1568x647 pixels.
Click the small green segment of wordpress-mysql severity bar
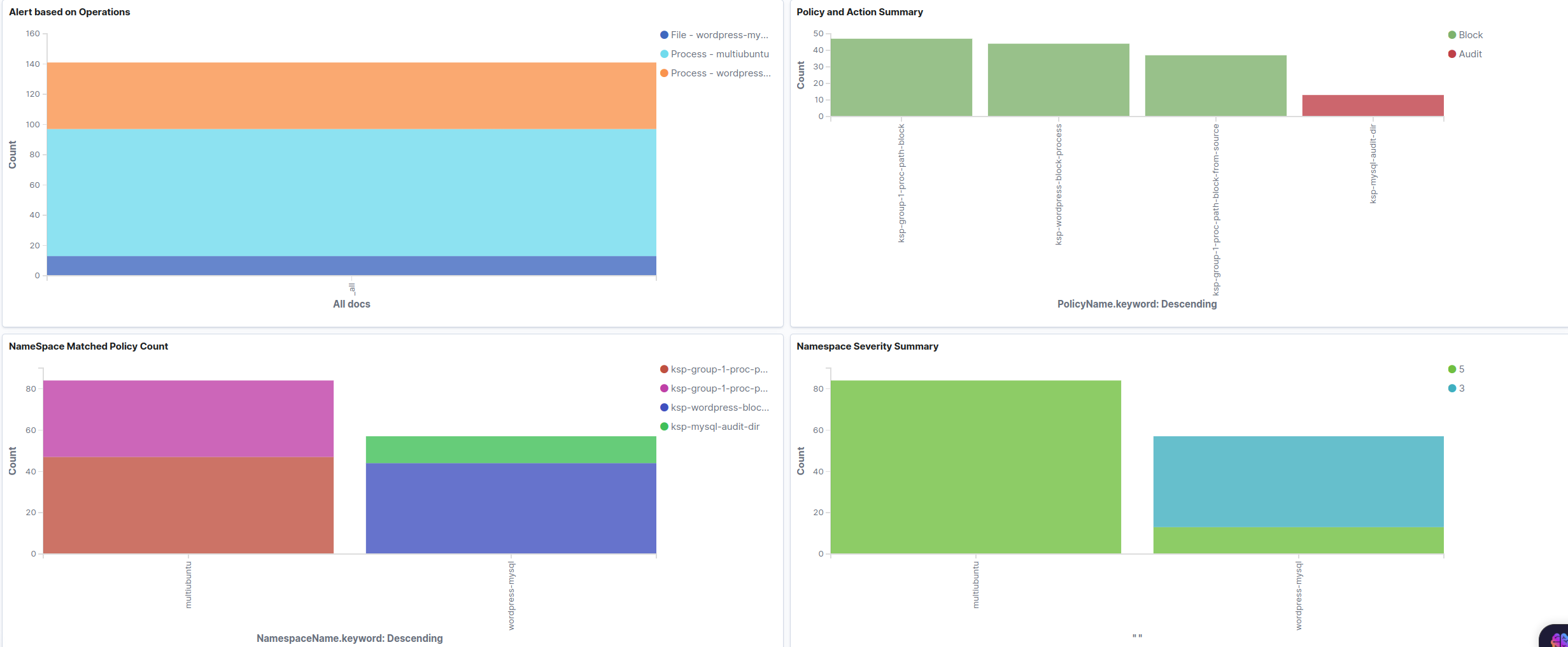click(x=1299, y=541)
